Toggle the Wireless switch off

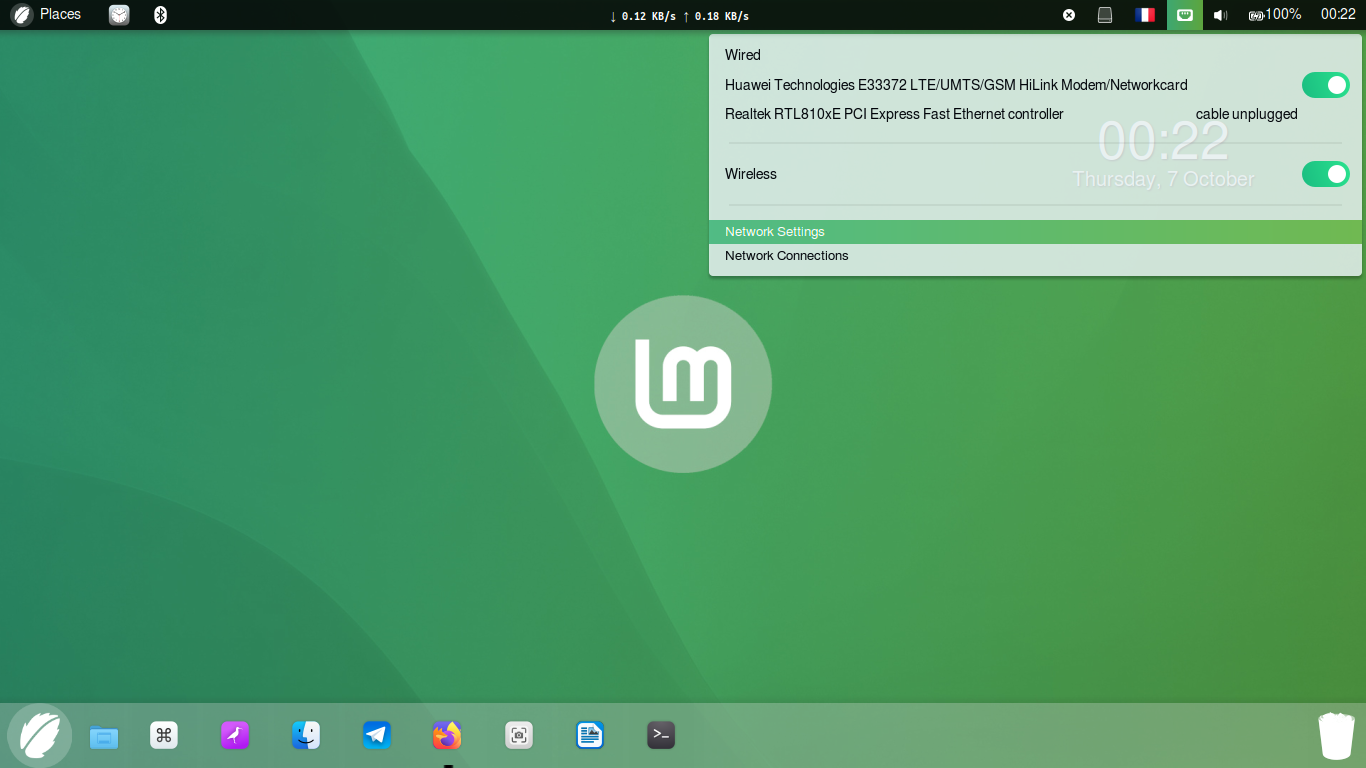[x=1326, y=174]
